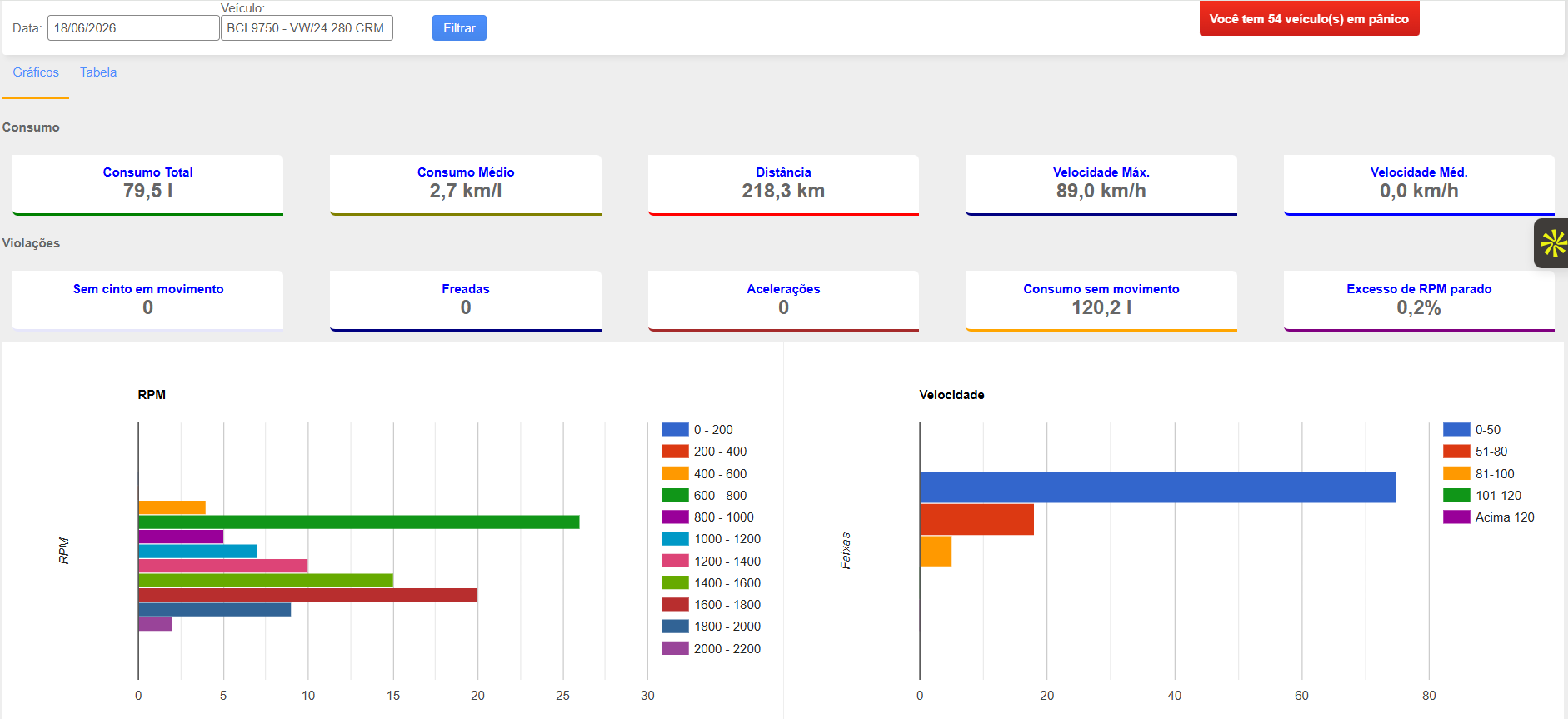Click the Velocidade Máx. card

coord(1101,185)
